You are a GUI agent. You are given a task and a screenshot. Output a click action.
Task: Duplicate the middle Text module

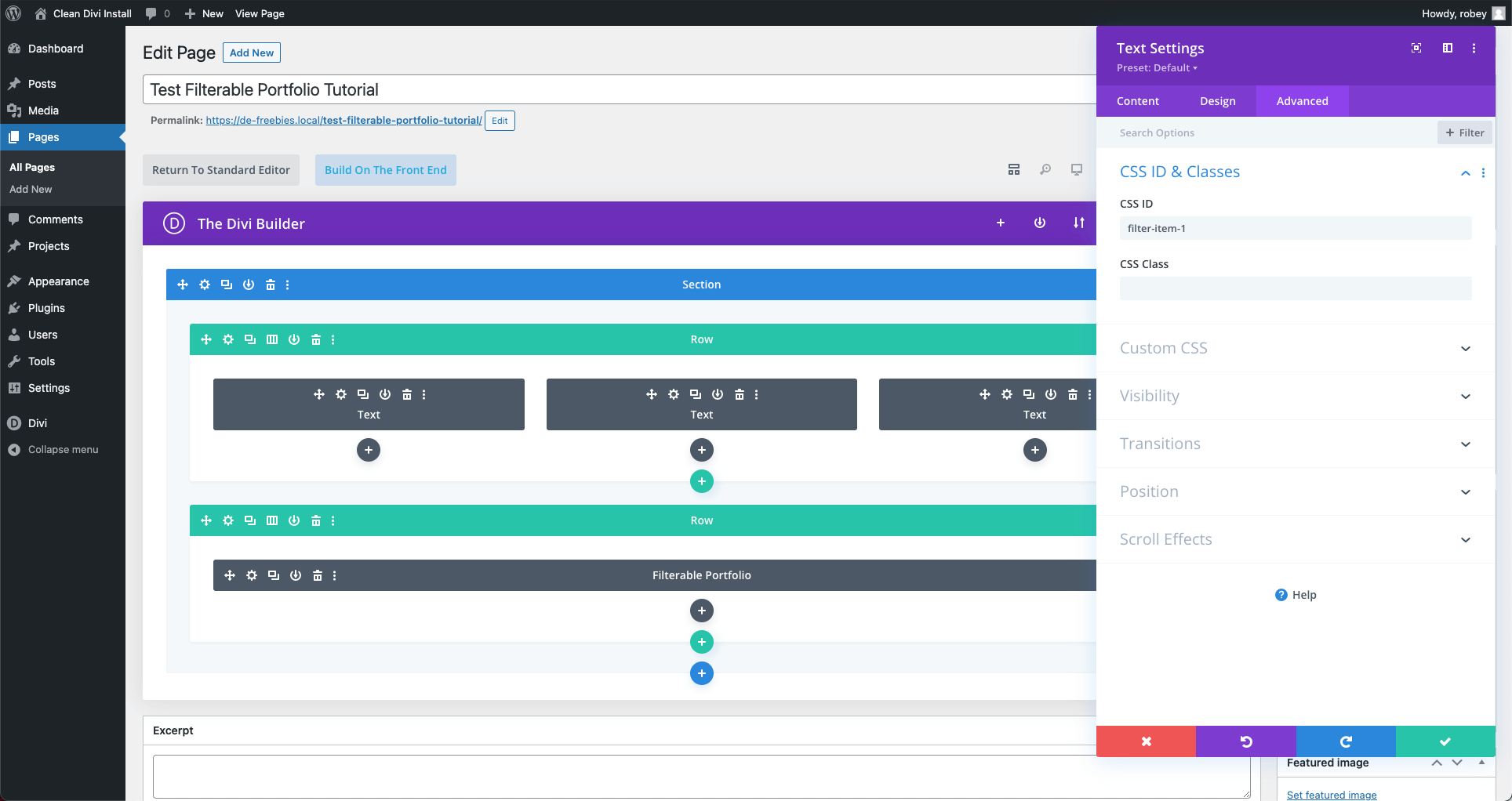(696, 394)
